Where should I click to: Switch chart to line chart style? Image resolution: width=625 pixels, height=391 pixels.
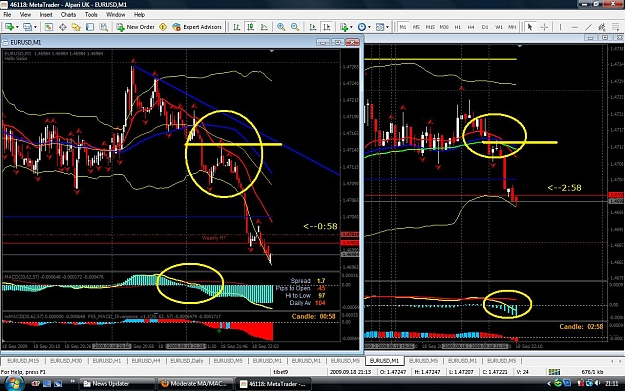[264, 27]
